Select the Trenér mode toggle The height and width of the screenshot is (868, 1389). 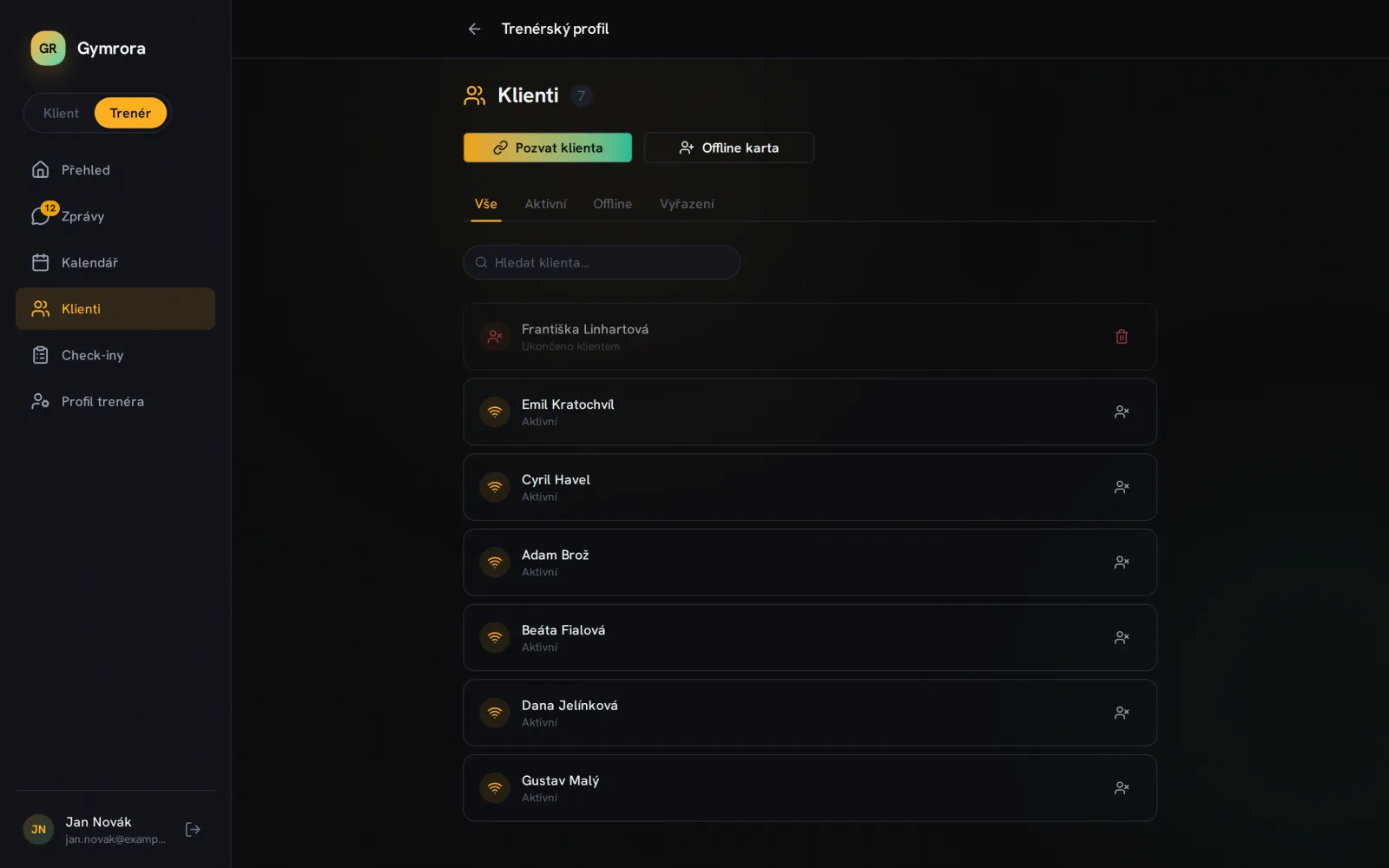point(130,113)
